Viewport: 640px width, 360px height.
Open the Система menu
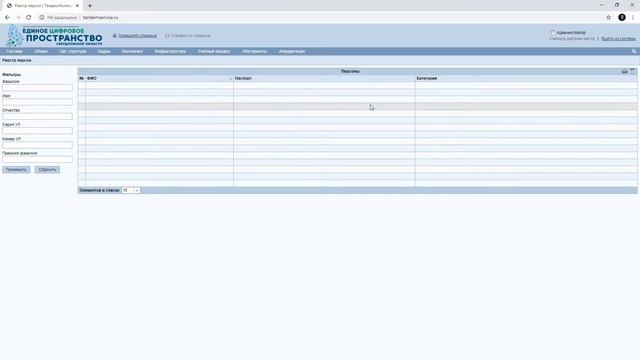[x=15, y=51]
